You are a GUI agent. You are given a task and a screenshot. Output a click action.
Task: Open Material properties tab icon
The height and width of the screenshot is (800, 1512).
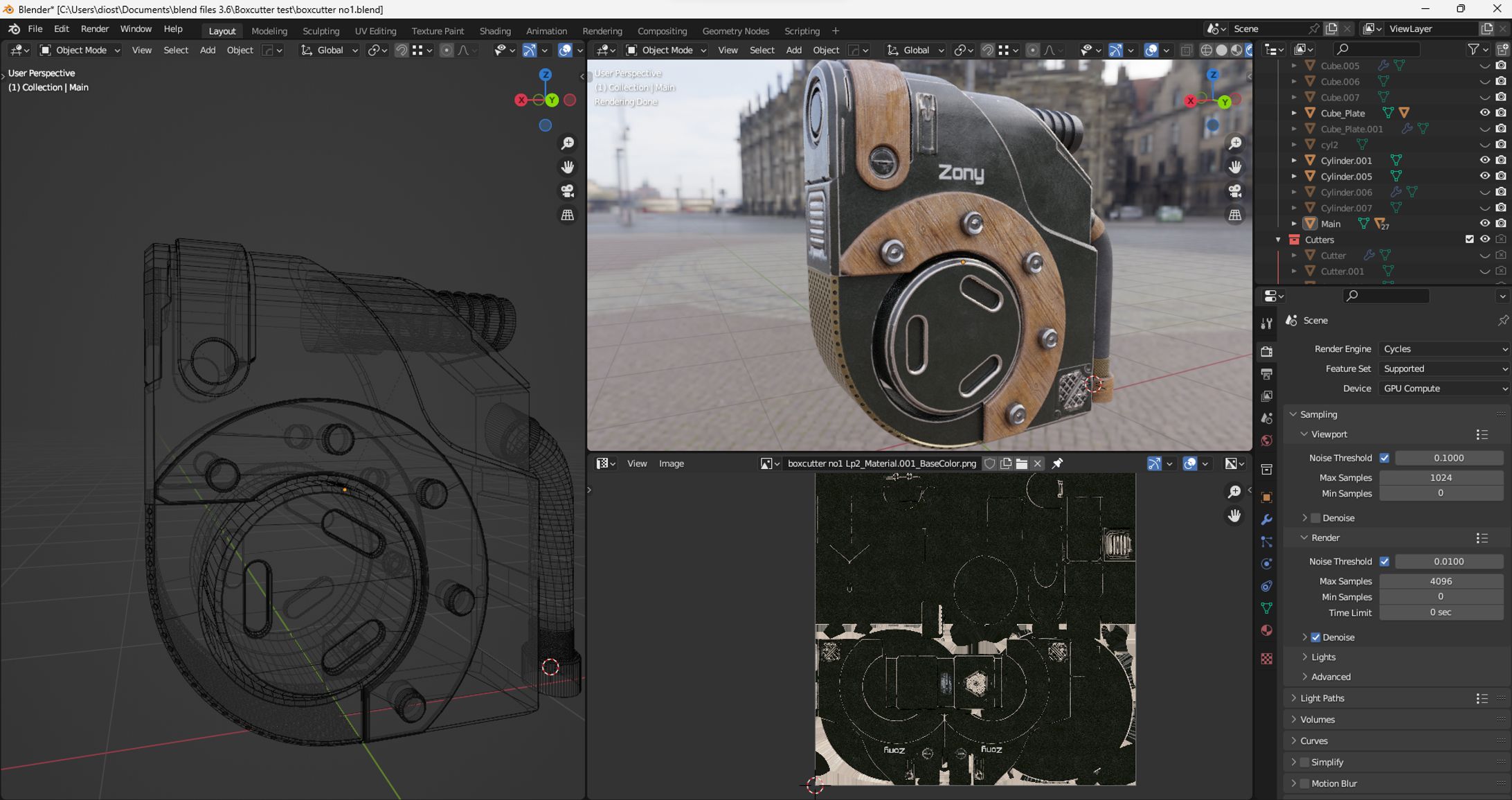1266,630
